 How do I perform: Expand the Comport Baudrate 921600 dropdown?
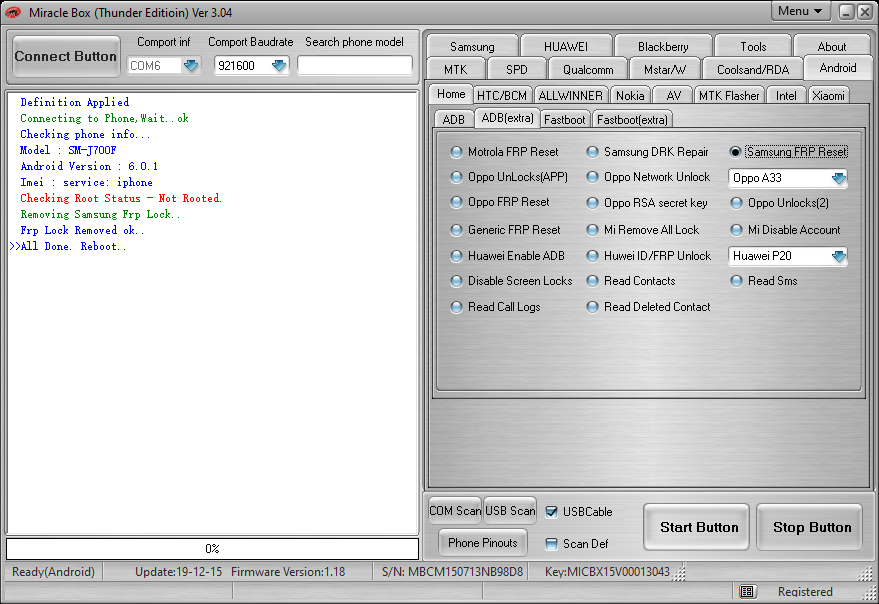tap(279, 66)
